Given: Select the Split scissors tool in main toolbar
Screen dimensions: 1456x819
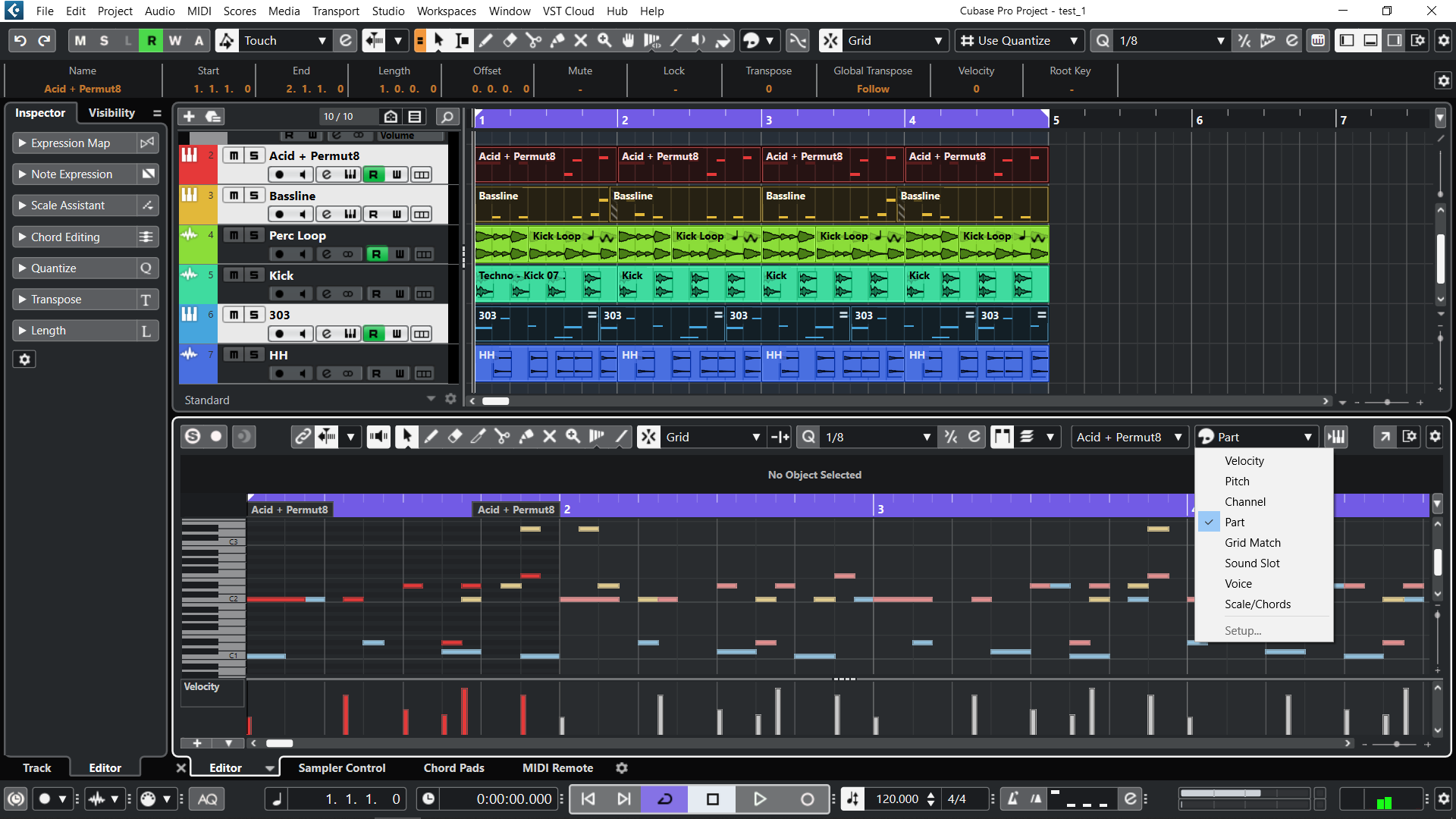Looking at the screenshot, I should [x=534, y=41].
